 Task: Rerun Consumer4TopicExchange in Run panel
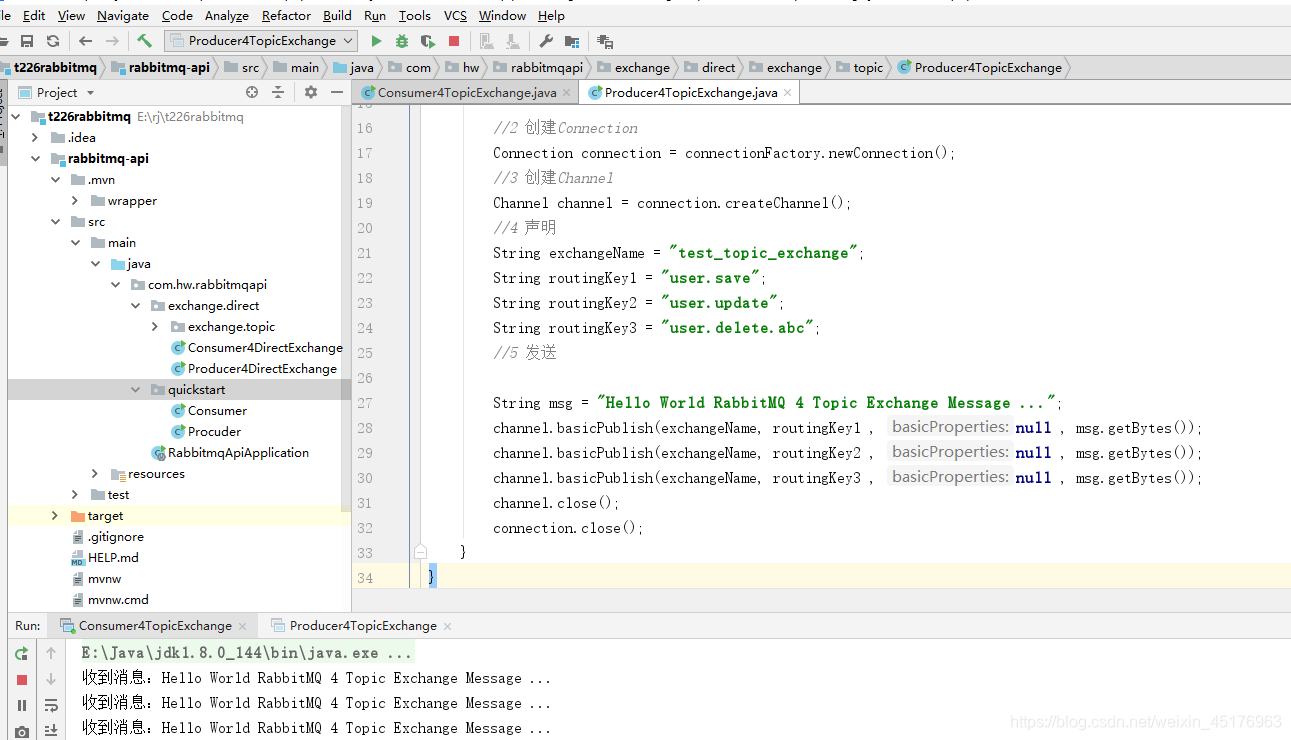(x=21, y=654)
